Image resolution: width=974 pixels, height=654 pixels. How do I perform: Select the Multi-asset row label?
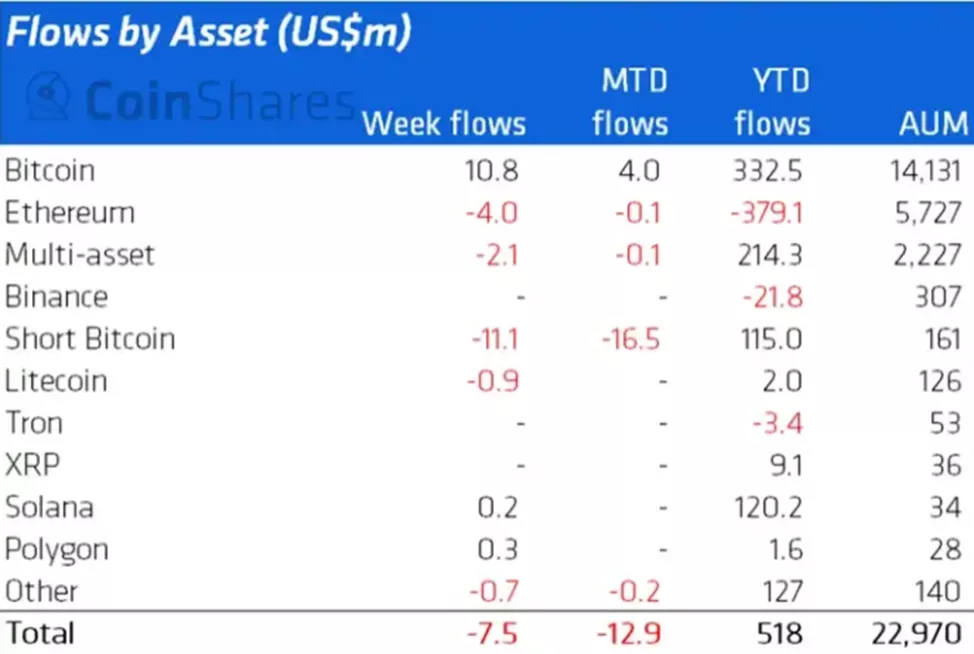point(80,254)
